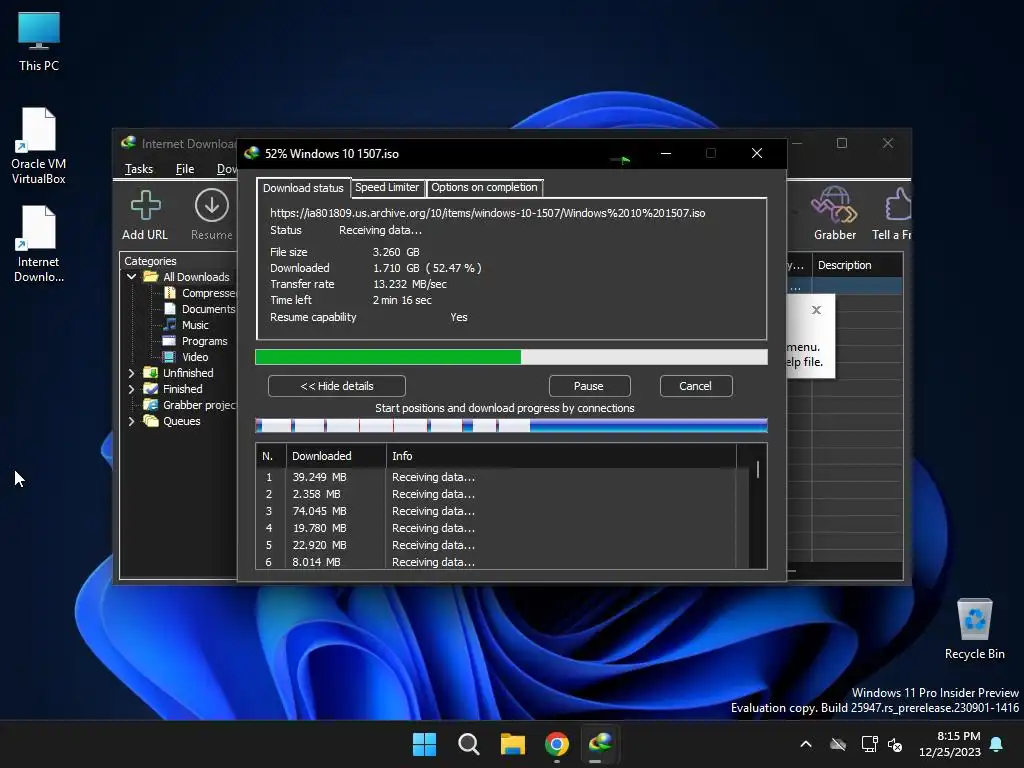Open the Internet Download Manager desktop shortcut
This screenshot has height=768, width=1024.
tap(39, 244)
